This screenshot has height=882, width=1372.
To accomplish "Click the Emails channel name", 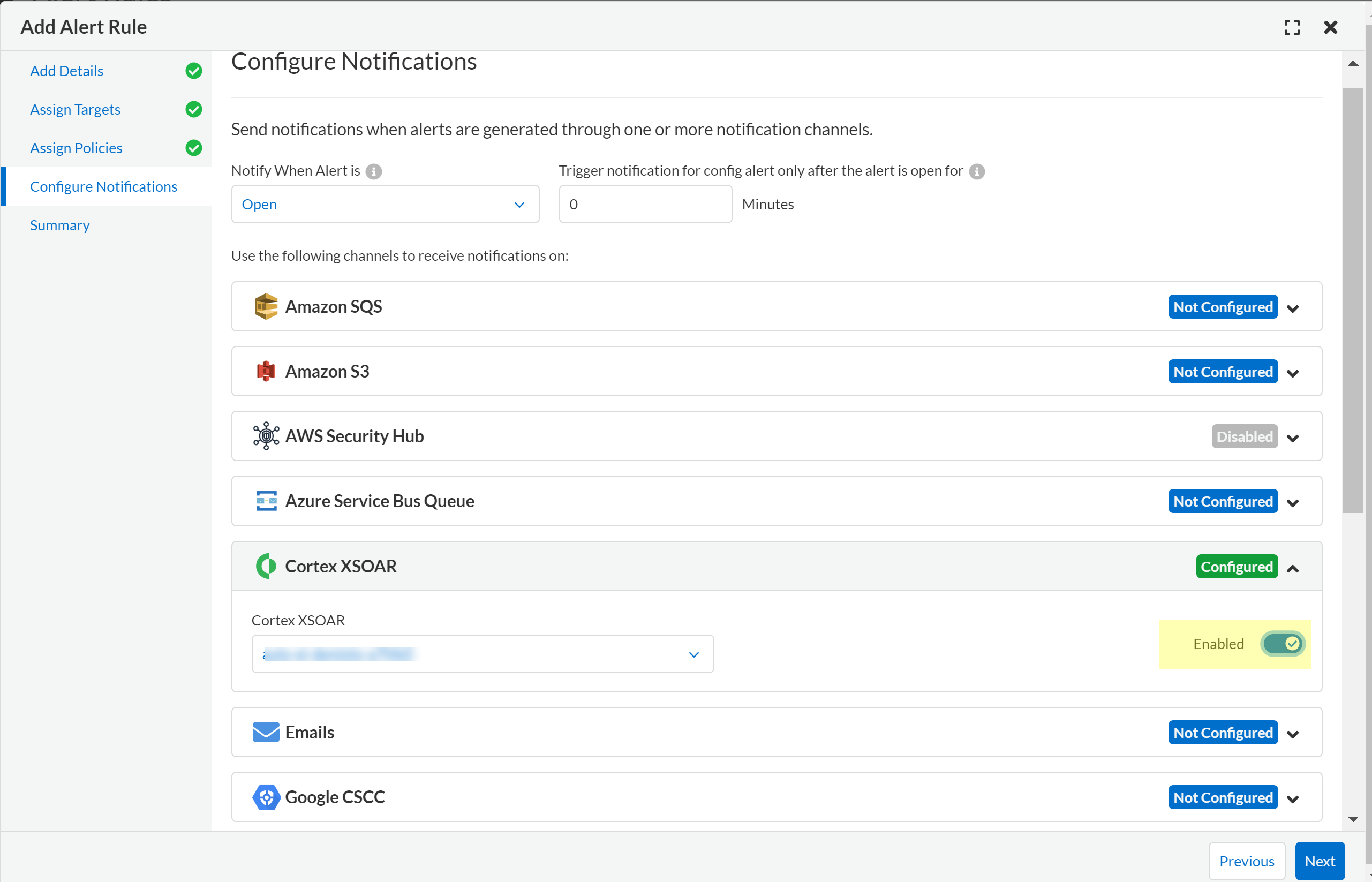I will [310, 733].
